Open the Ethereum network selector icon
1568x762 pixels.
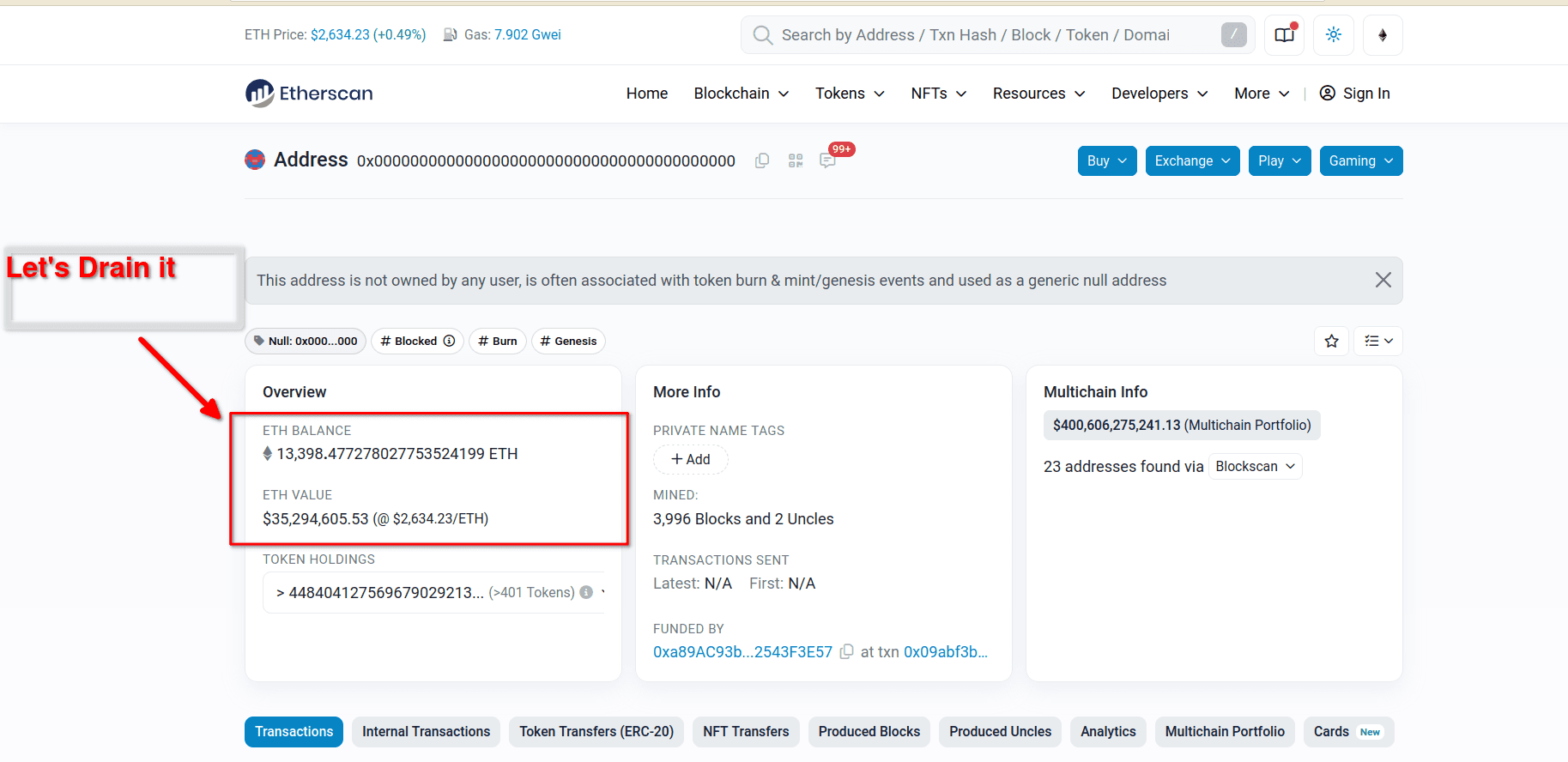(x=1382, y=35)
